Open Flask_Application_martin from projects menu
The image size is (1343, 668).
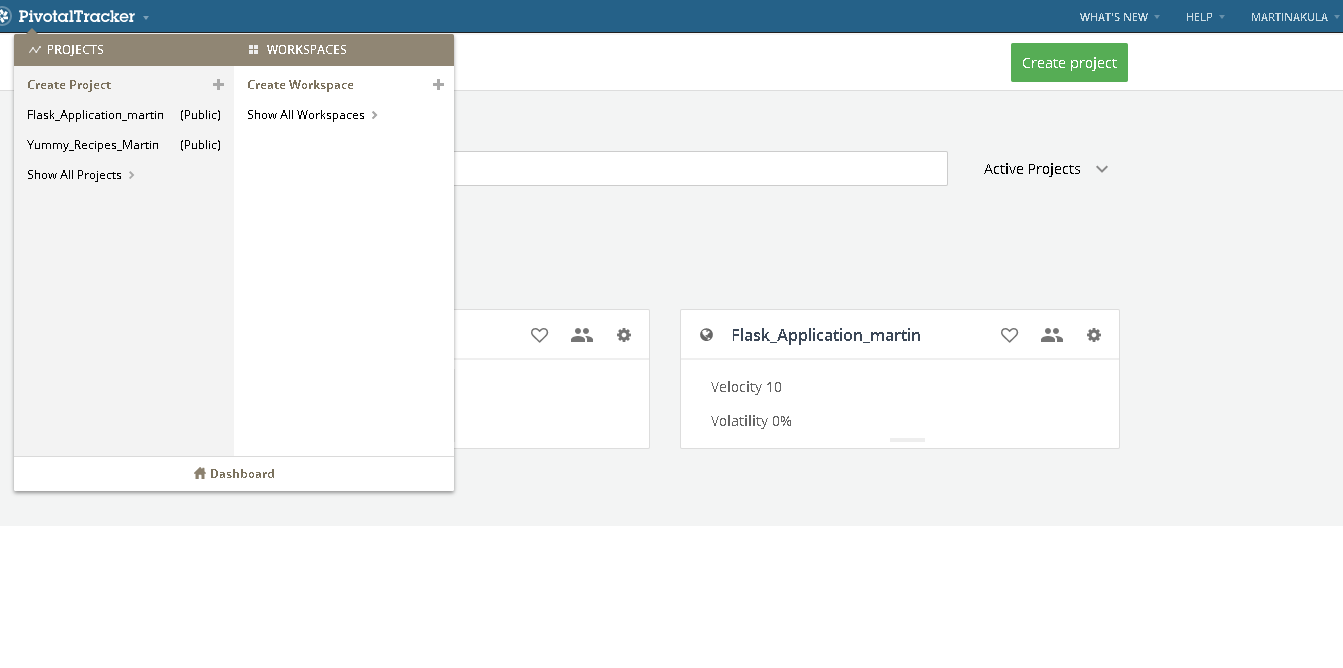[95, 115]
